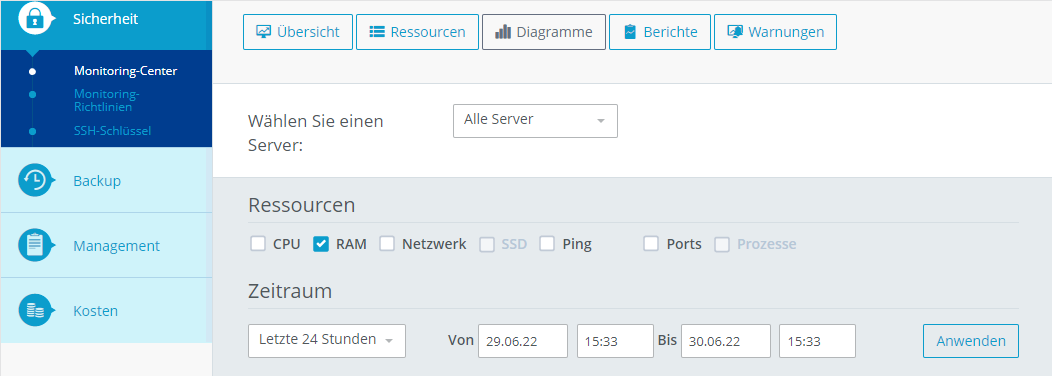Click the Anwenden button
1052x376 pixels.
tap(971, 341)
